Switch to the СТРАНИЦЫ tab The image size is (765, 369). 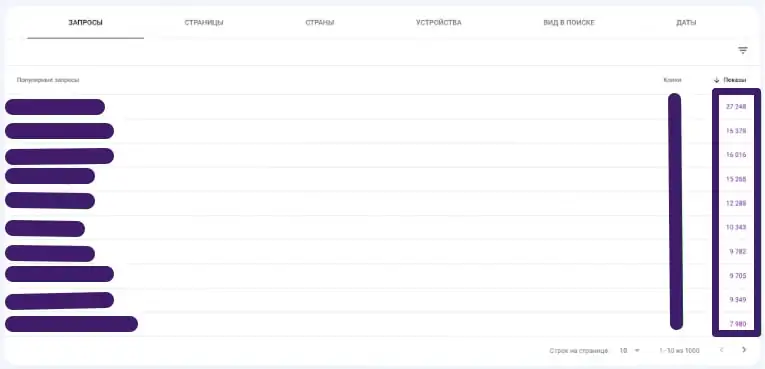(204, 23)
